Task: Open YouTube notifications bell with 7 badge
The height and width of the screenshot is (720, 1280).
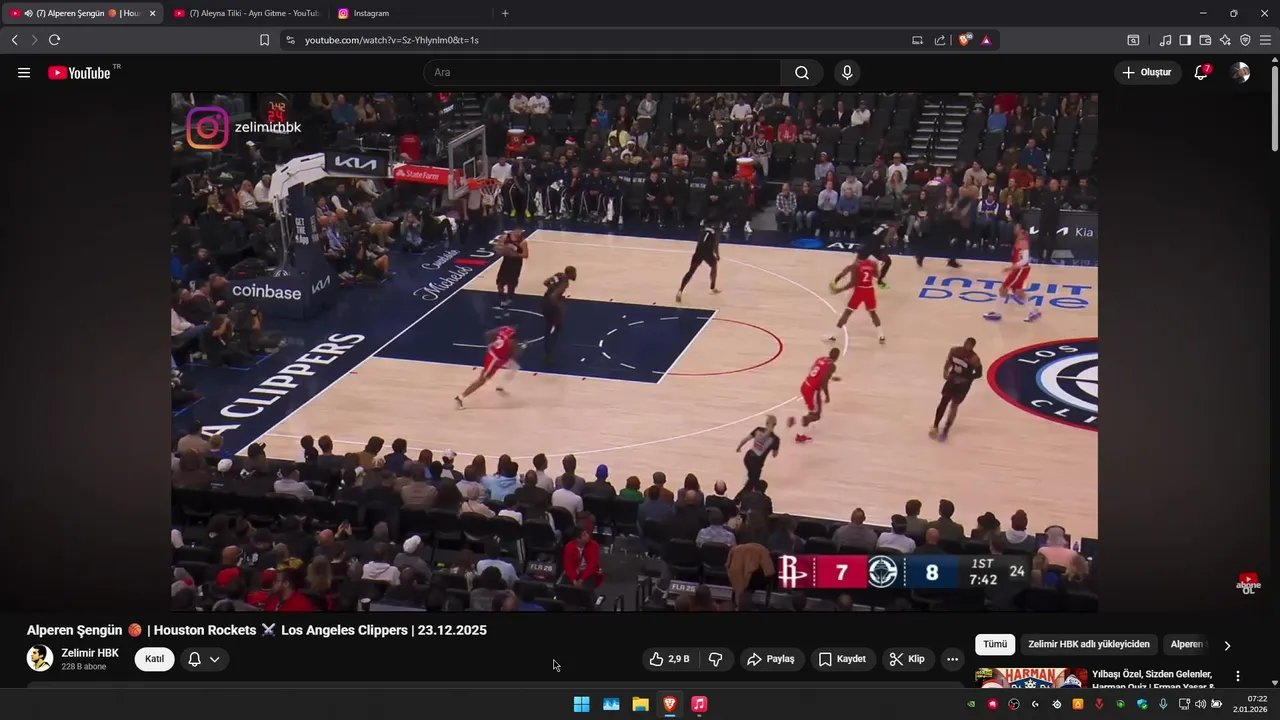Action: click(x=1201, y=72)
